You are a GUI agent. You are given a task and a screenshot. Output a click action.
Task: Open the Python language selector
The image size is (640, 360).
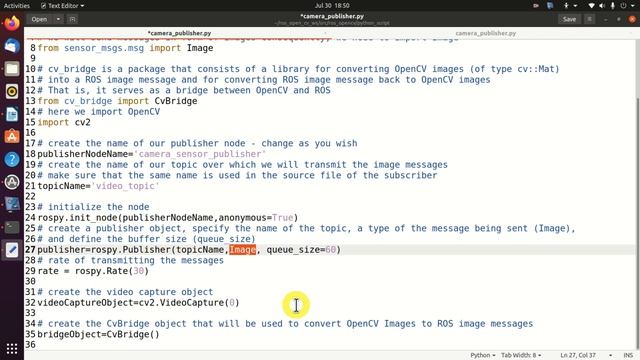coord(482,355)
